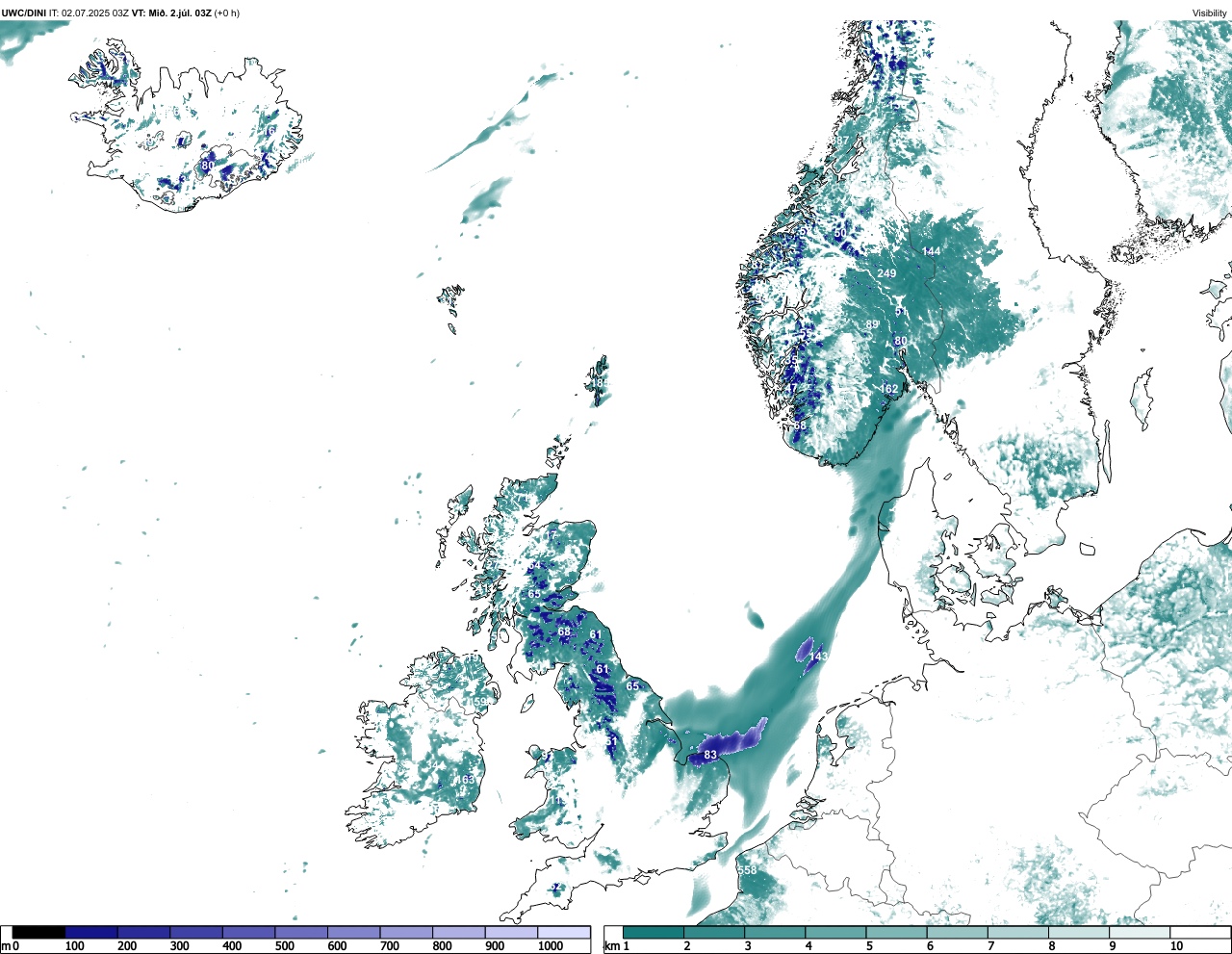Select the 900–1000 m legend swatch
The image size is (1232, 954).
tap(511, 932)
